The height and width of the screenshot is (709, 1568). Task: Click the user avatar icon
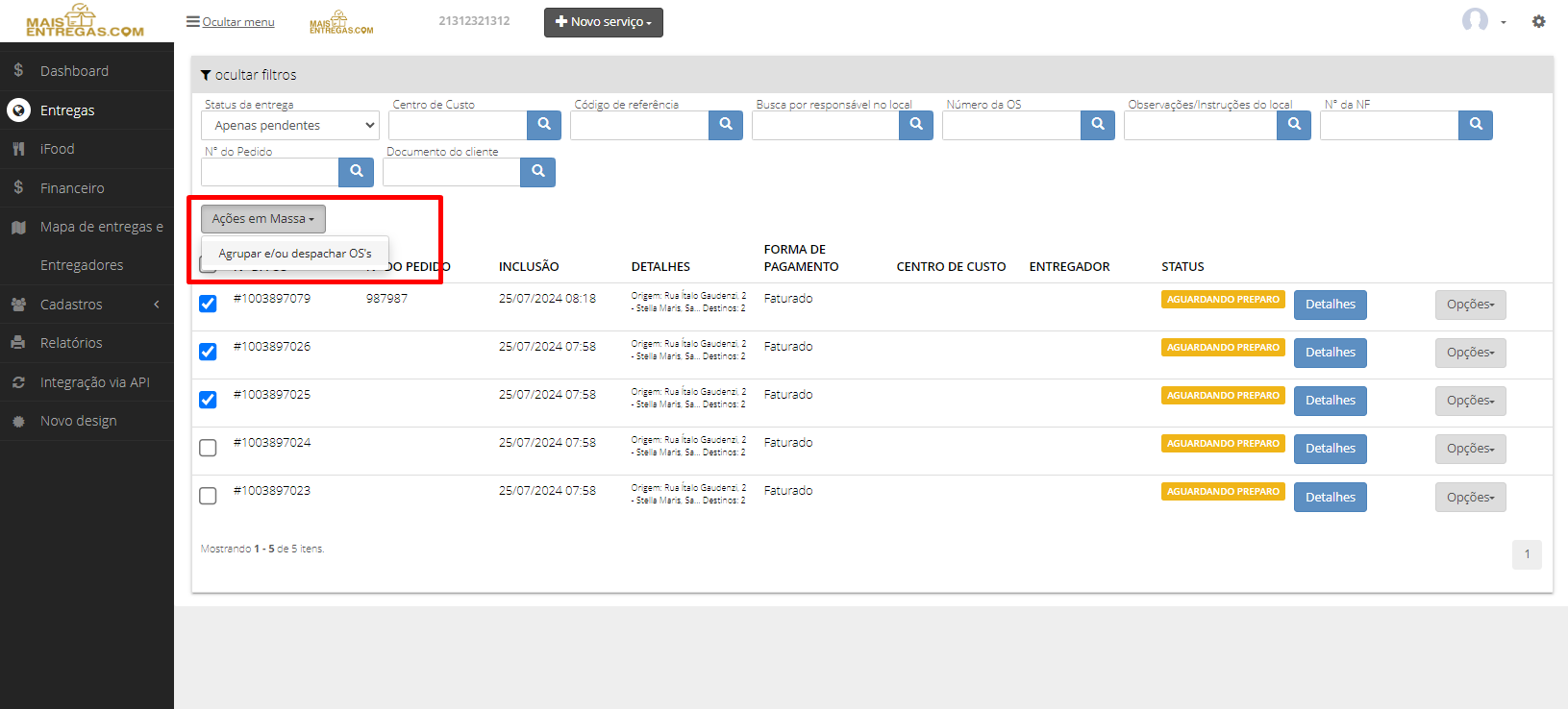(1475, 20)
